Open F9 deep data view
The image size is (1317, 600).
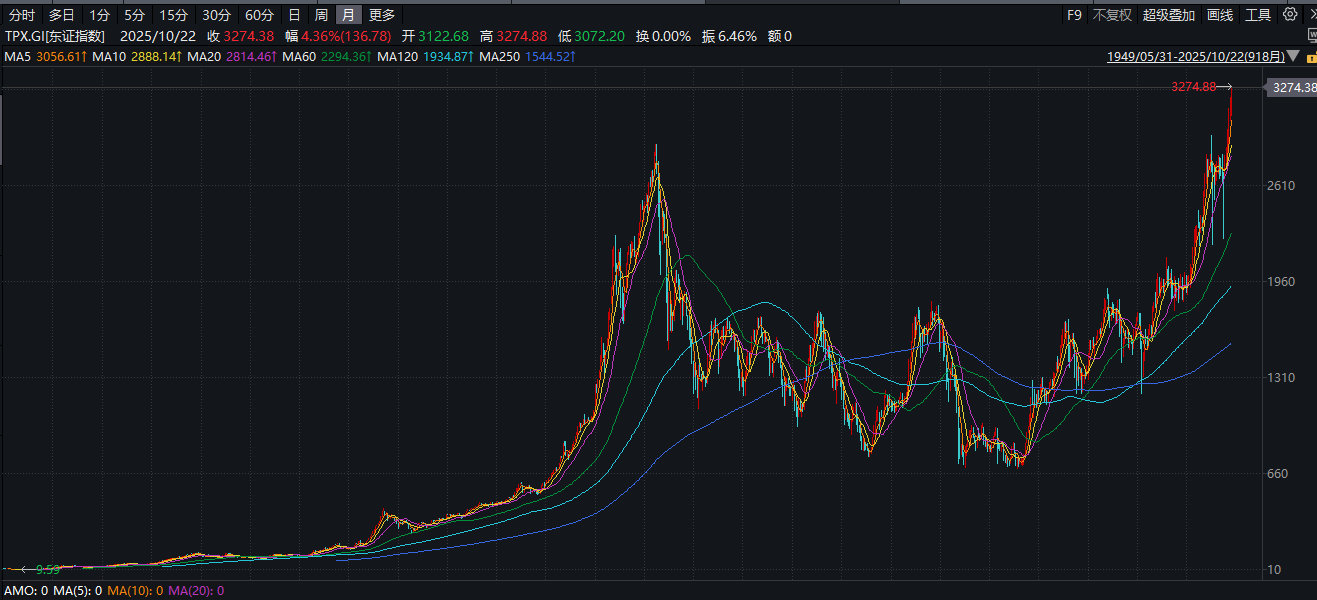[x=1074, y=15]
